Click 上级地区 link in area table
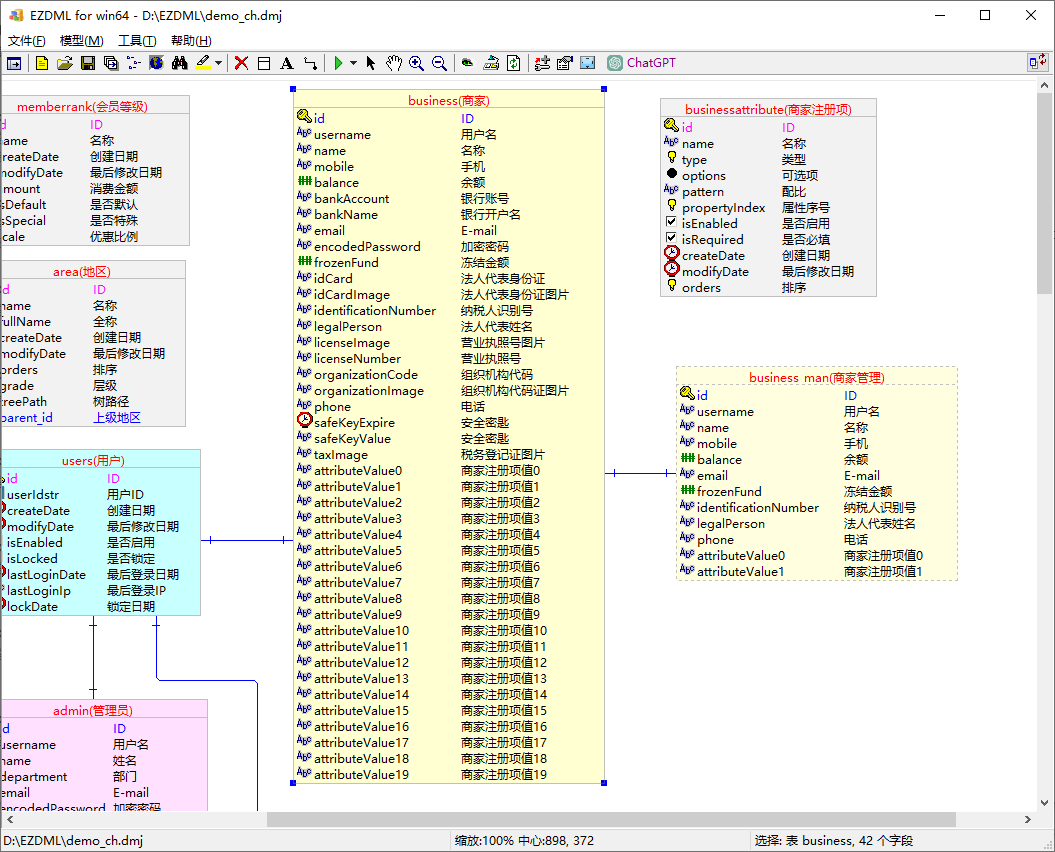The height and width of the screenshot is (852, 1055). click(x=117, y=418)
